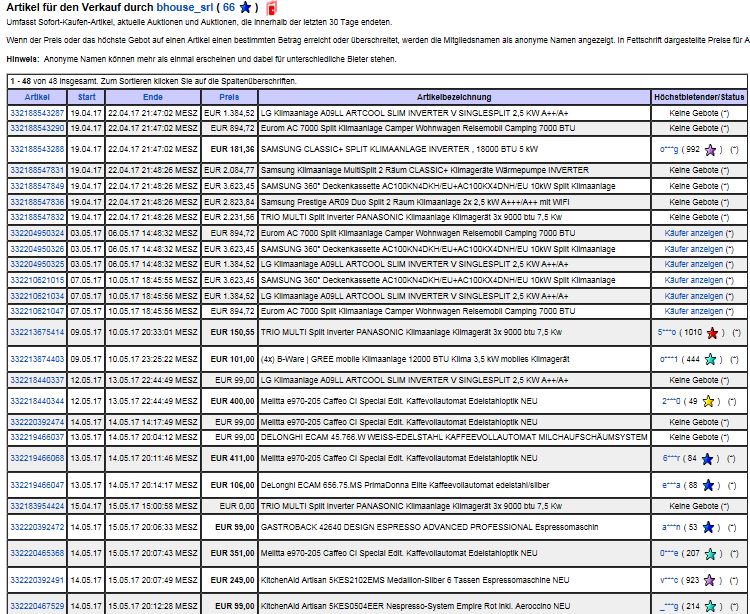Open item number 332183954424
The height and width of the screenshot is (614, 750).
[x=37, y=506]
